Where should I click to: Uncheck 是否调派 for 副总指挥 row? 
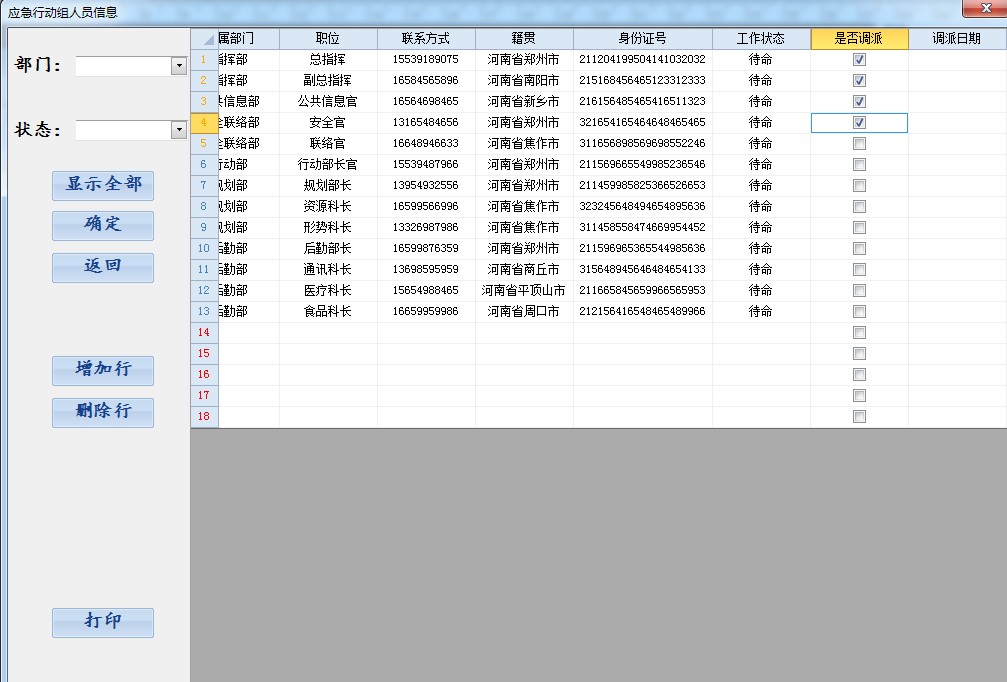coord(859,80)
